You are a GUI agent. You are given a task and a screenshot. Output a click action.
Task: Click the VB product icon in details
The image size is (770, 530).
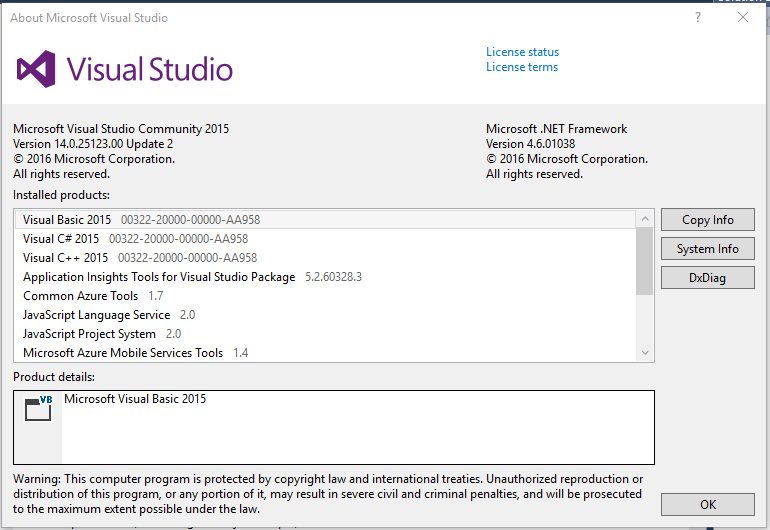[x=38, y=408]
